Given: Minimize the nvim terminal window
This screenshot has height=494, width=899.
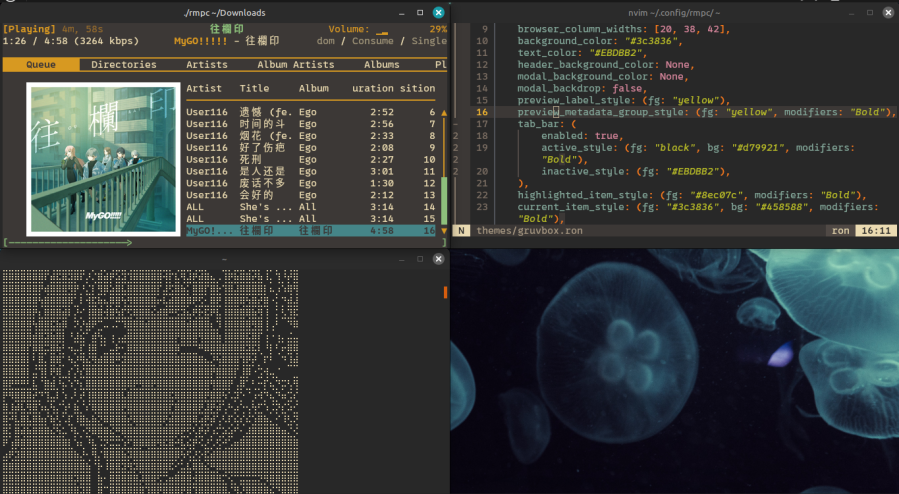Looking at the screenshot, I should coord(852,13).
